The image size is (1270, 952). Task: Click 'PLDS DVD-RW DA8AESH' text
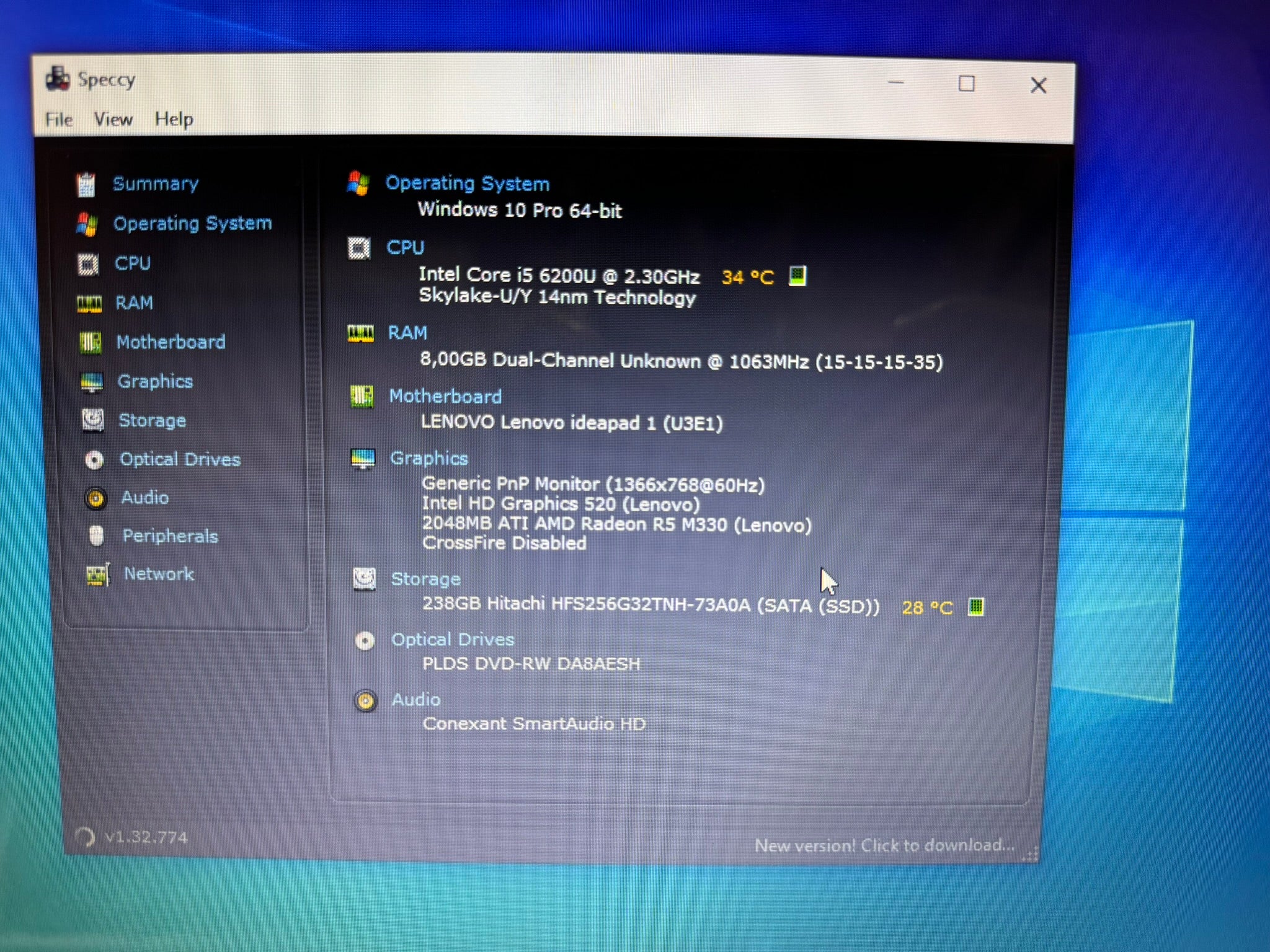(x=531, y=664)
